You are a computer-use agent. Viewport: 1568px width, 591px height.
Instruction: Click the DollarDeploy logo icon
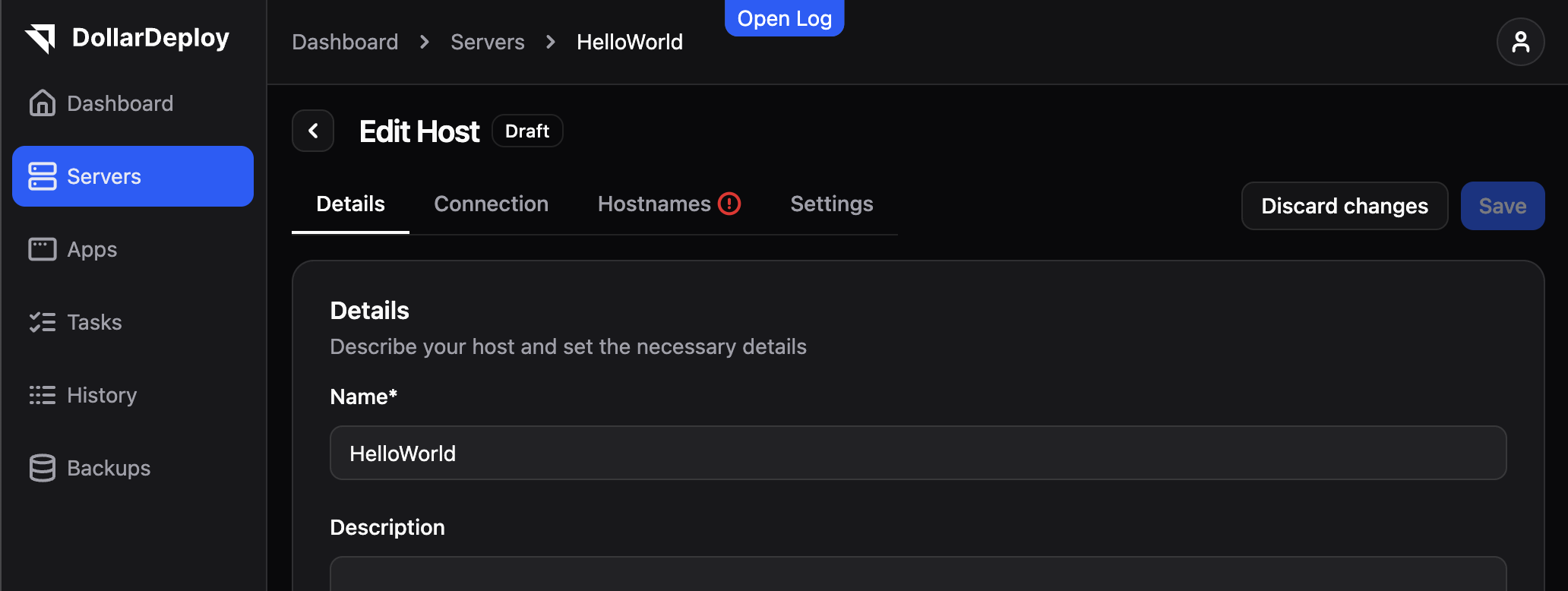coord(41,38)
